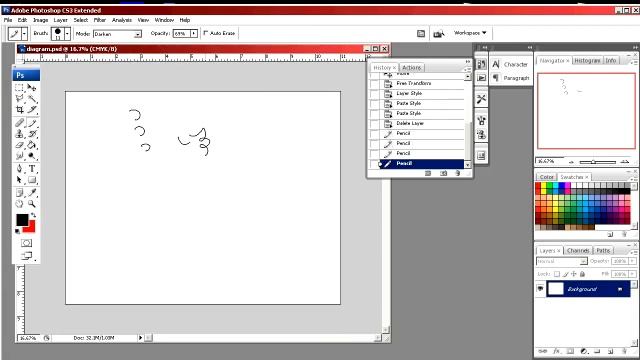This screenshot has height=360, width=640.
Task: Open the document status bar info arrow
Action: click(x=140, y=338)
